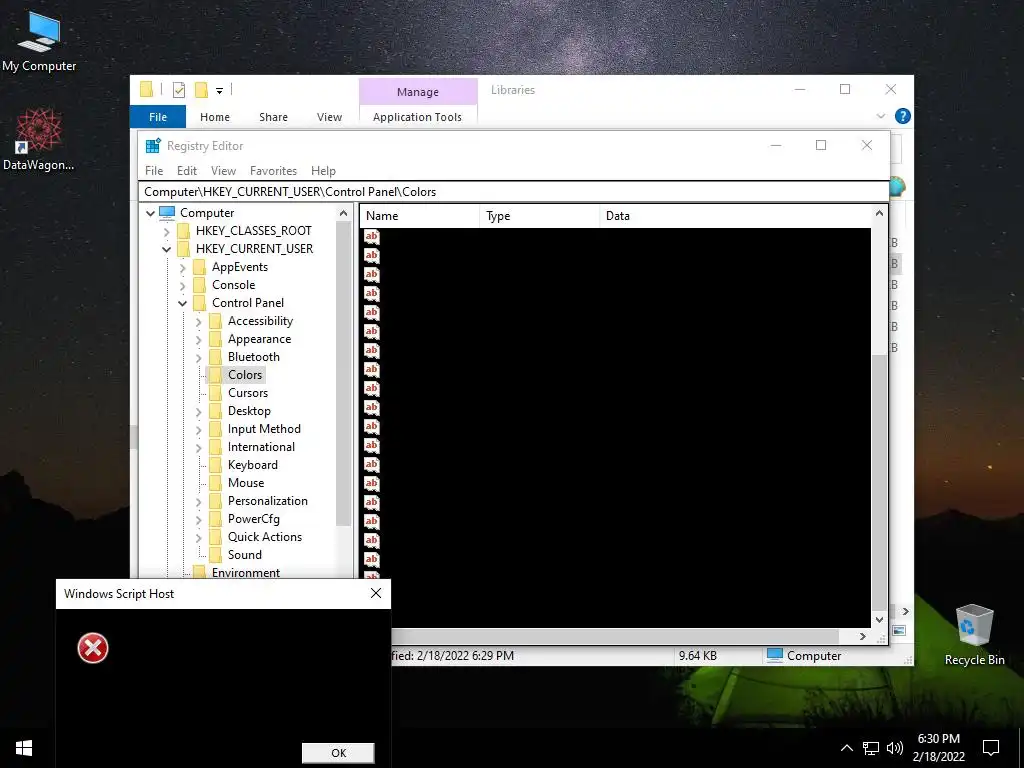Click values pane vertical scrollbar down arrow
This screenshot has height=768, width=1024.
879,619
